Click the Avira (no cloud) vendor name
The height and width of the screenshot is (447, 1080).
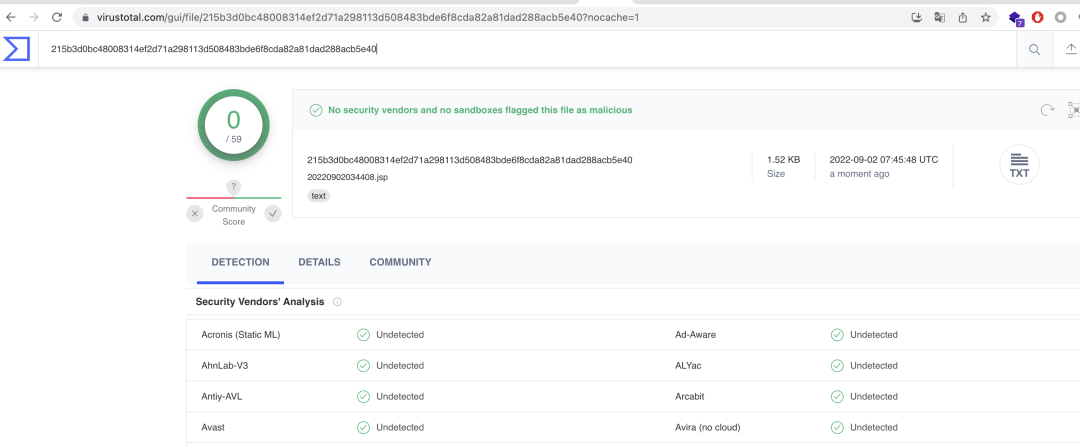(707, 428)
